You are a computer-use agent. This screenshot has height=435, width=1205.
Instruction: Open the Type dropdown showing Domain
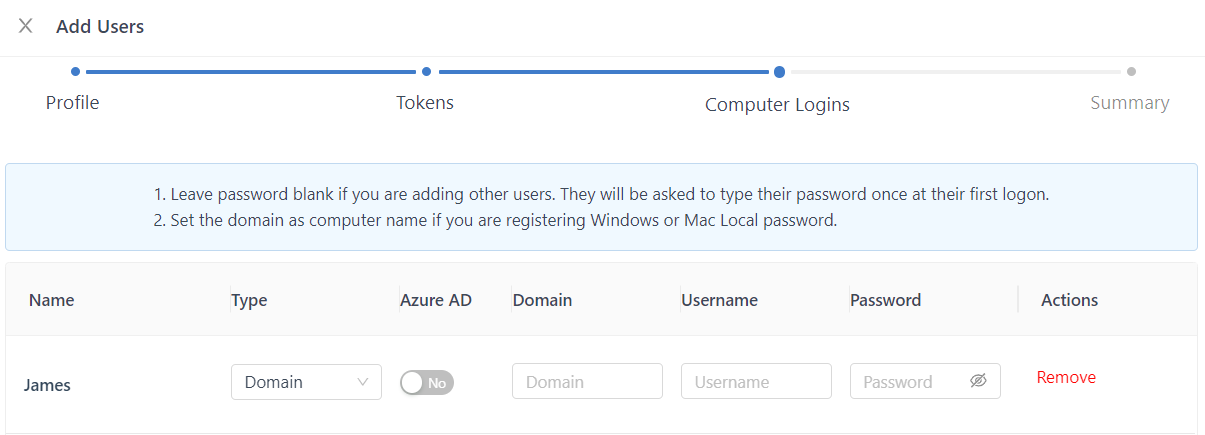click(x=306, y=382)
